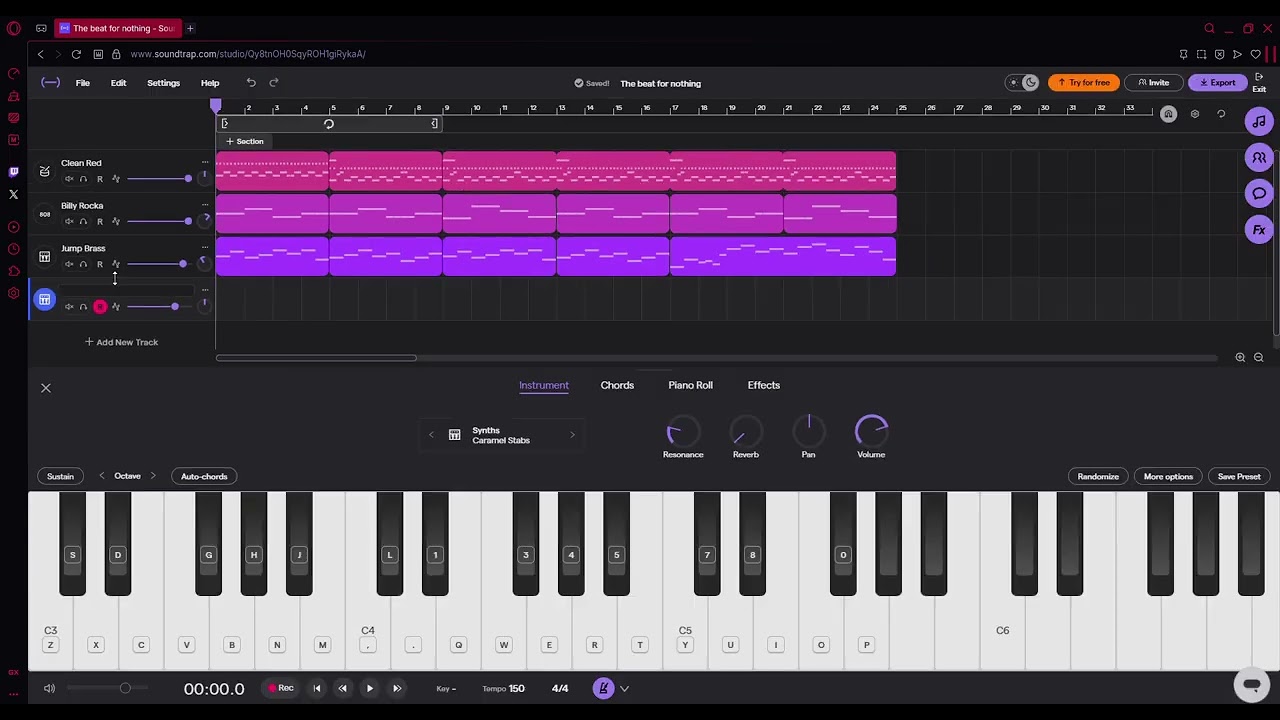Undo the last action

pyautogui.click(x=251, y=83)
